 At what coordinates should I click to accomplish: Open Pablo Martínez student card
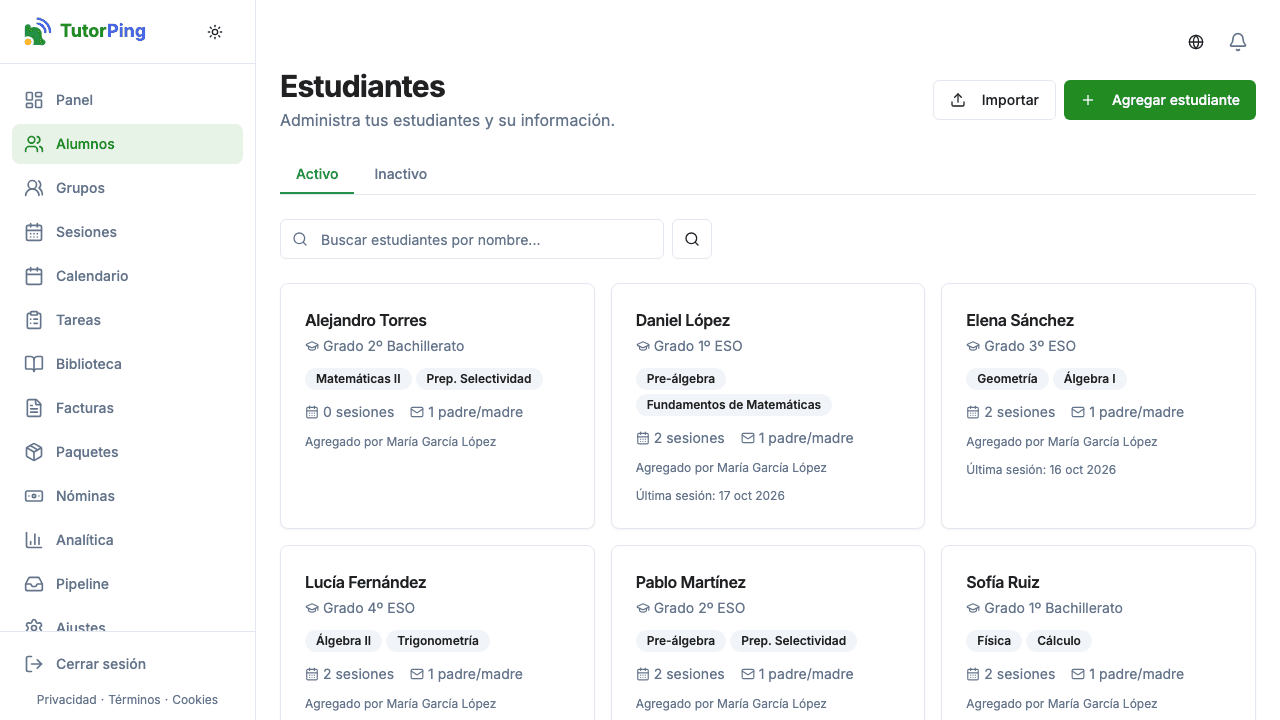(768, 633)
